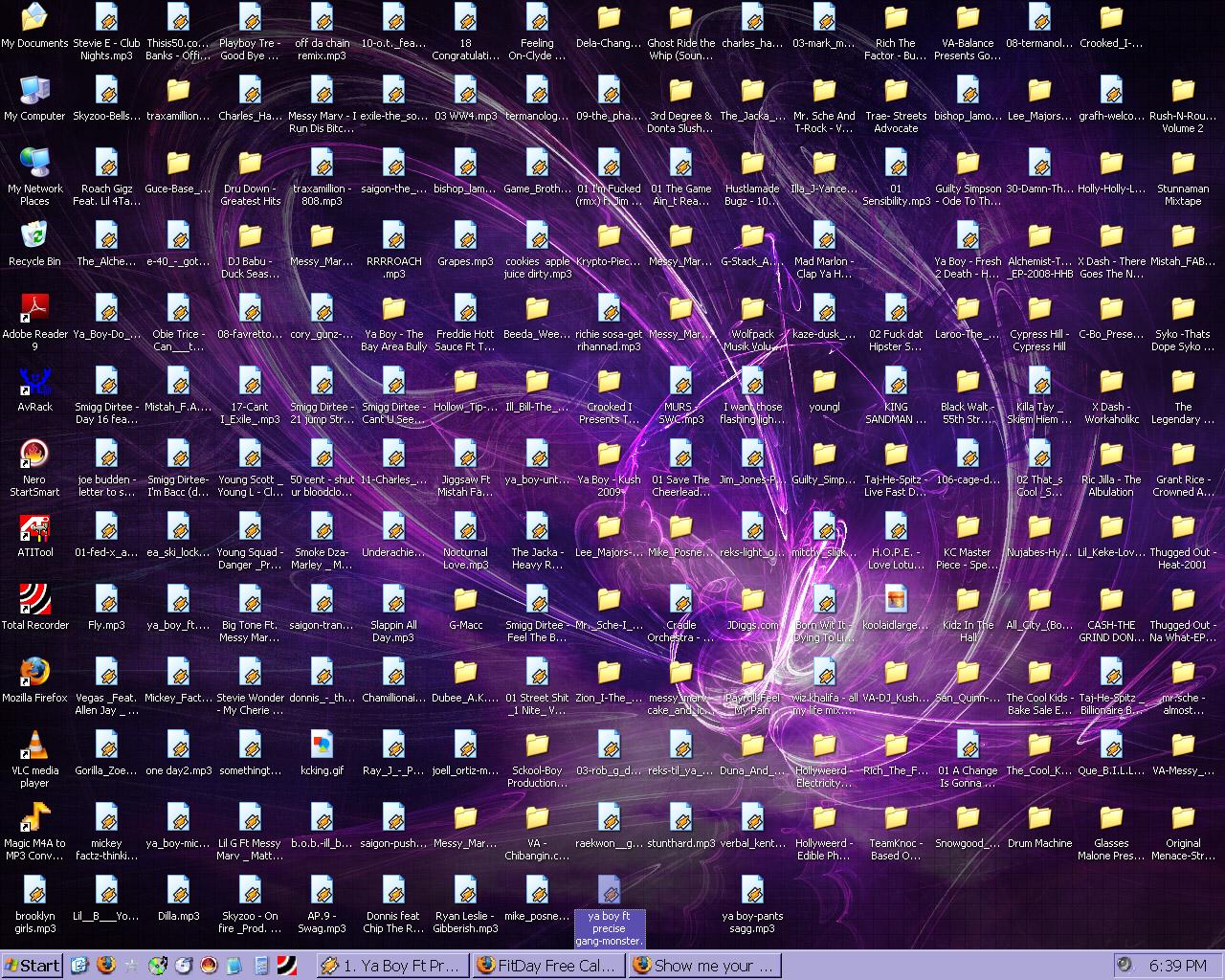1225x980 pixels.
Task: Click the volume icon in system tray
Action: (1125, 965)
